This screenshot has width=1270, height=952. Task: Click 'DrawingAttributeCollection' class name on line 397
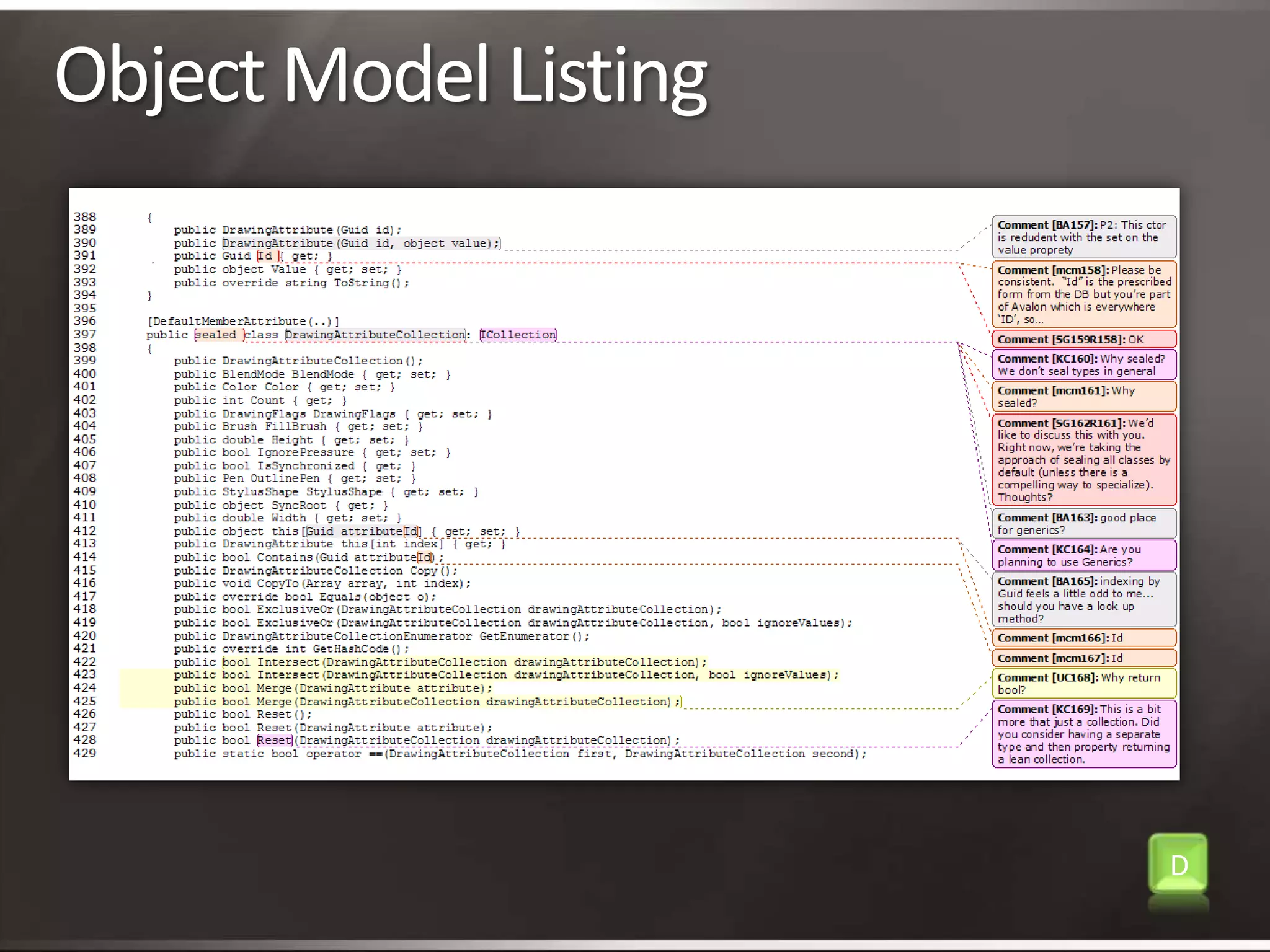coord(375,335)
